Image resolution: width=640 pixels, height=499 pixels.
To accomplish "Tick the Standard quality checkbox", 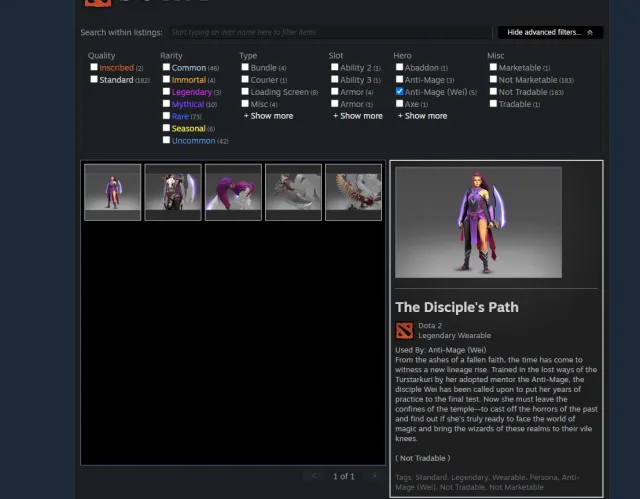I will click(94, 79).
